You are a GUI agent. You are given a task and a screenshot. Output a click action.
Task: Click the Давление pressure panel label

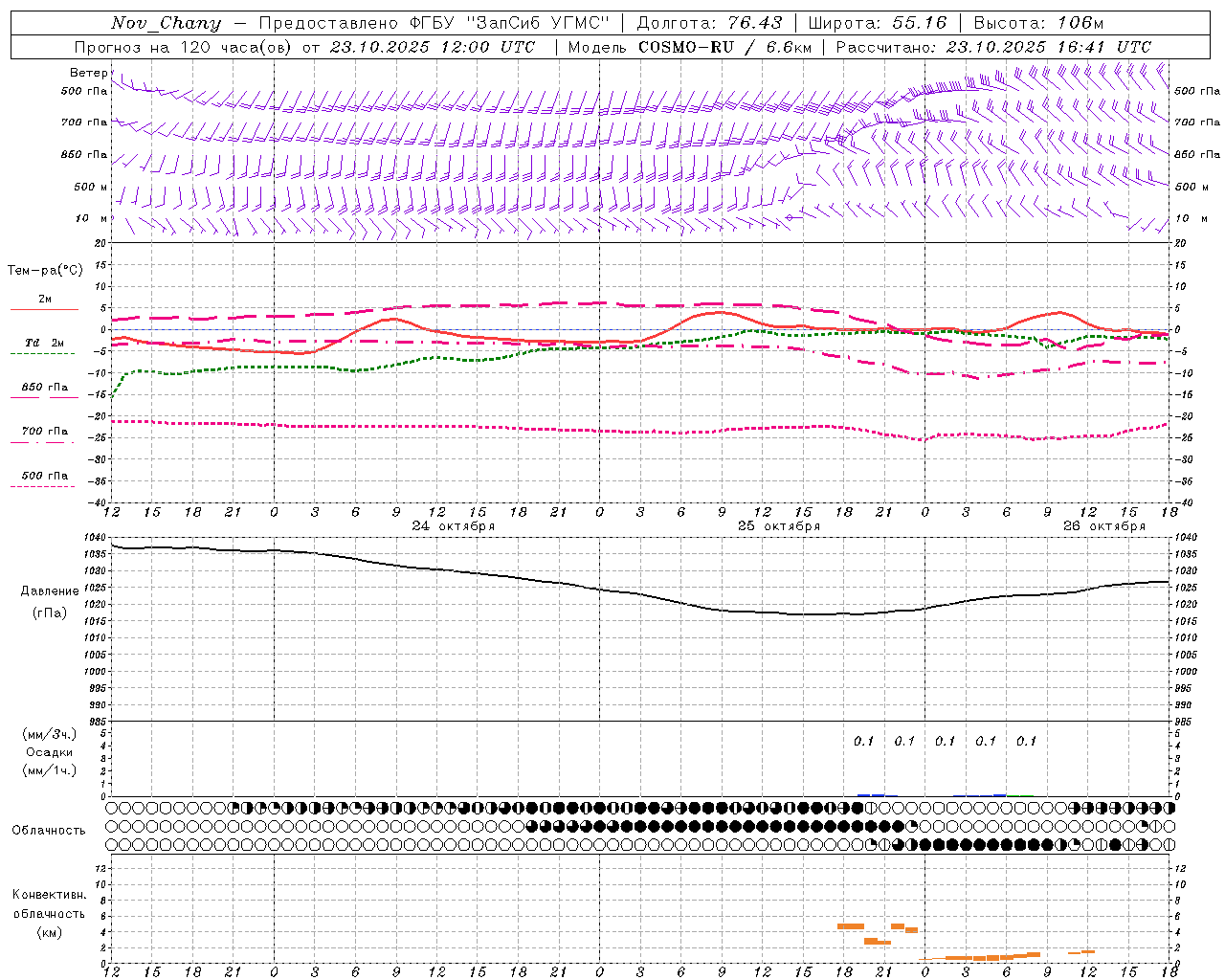(x=50, y=591)
